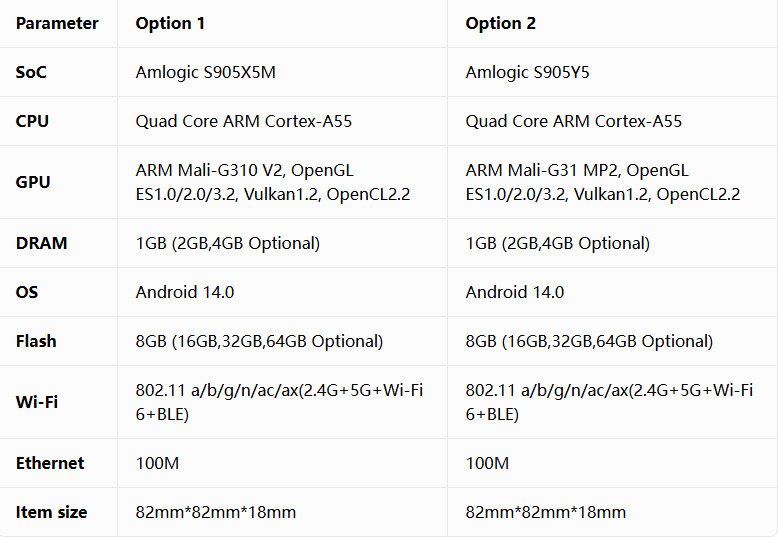Select the Item size row label
Image resolution: width=778 pixels, height=537 pixels.
tap(52, 512)
